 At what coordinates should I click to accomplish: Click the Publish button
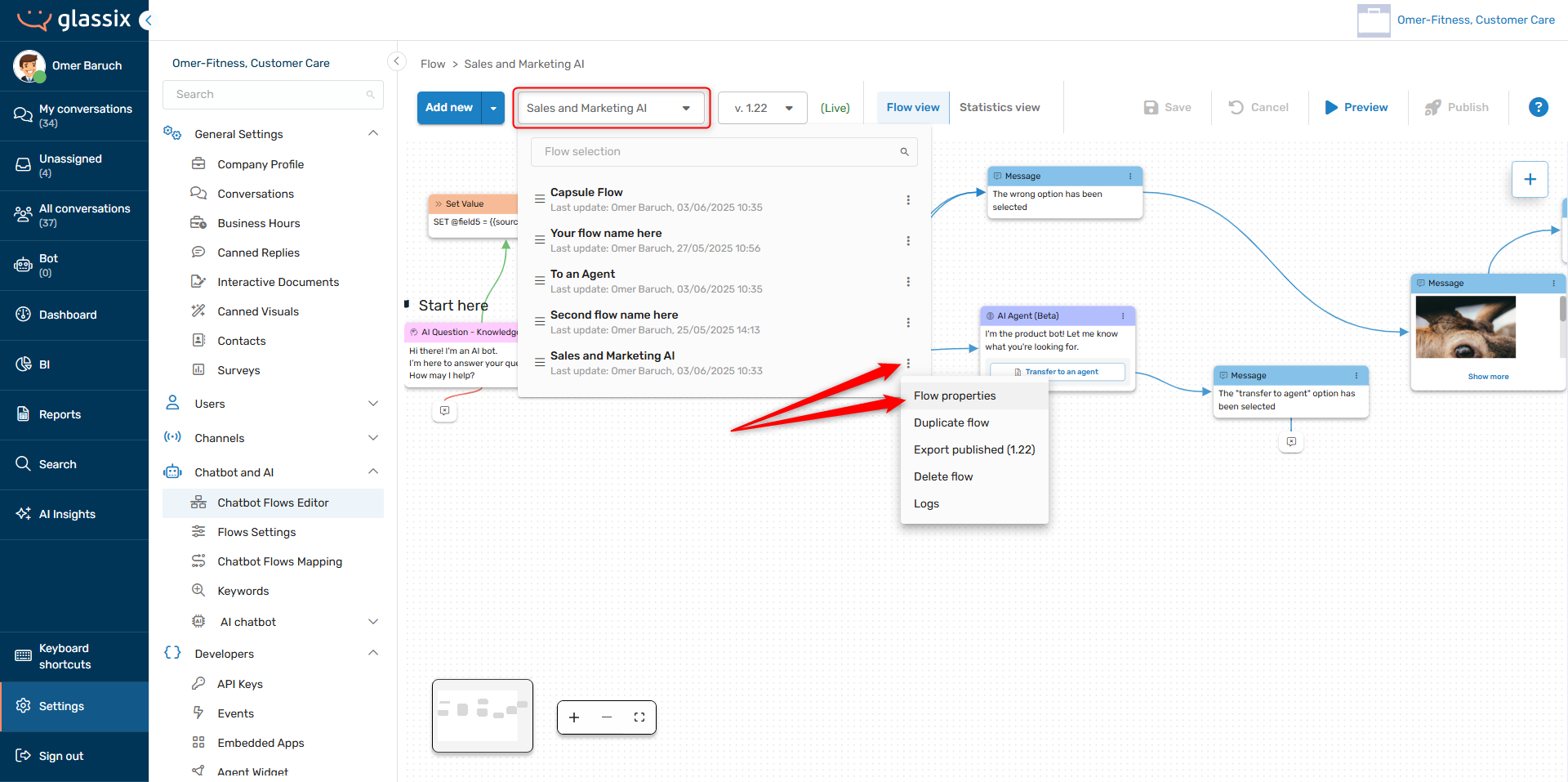pos(1457,107)
